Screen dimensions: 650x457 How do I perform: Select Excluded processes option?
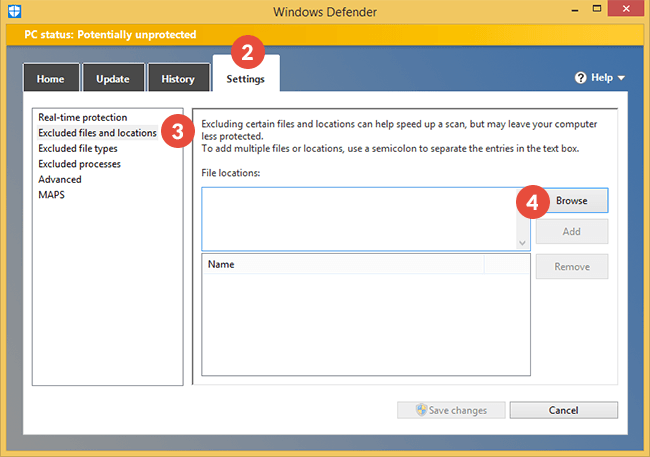coord(80,164)
